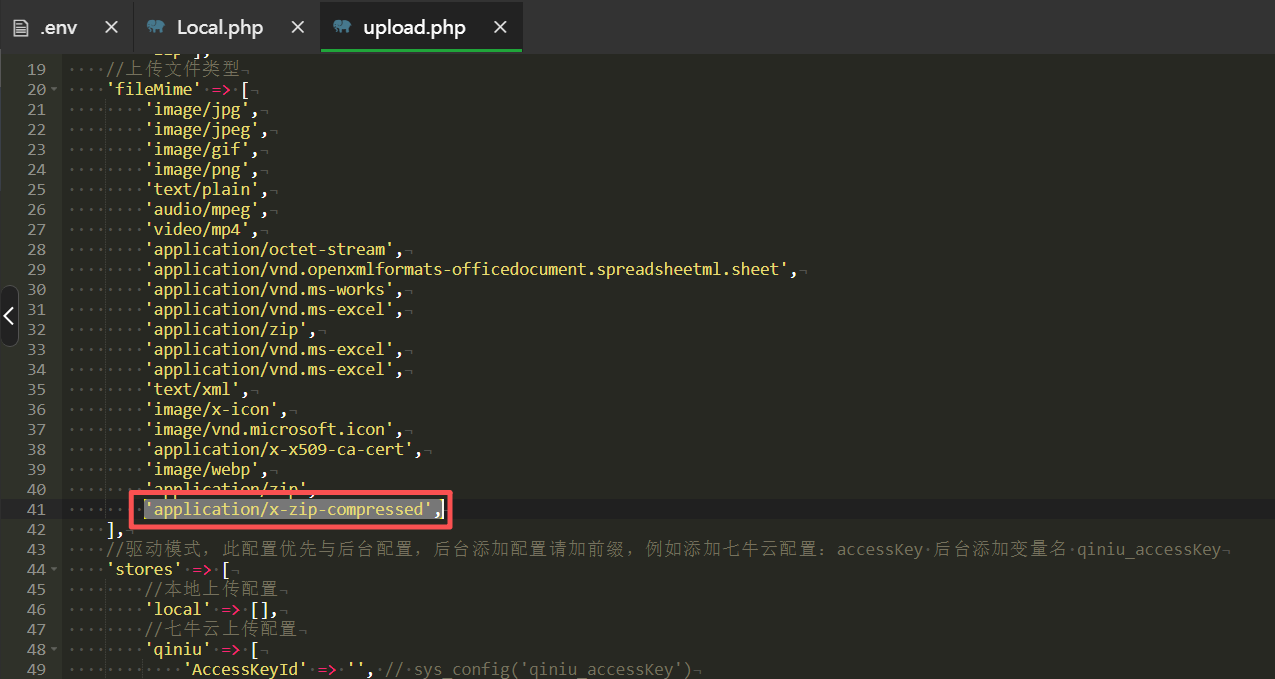The width and height of the screenshot is (1275, 679).
Task: Close the Local.php tab
Action: [297, 27]
